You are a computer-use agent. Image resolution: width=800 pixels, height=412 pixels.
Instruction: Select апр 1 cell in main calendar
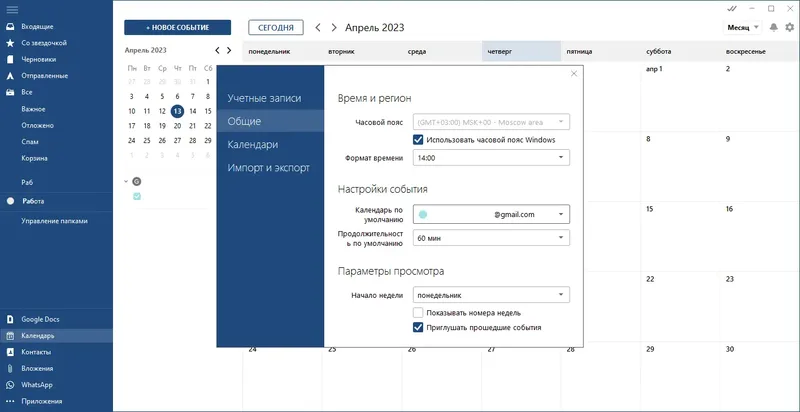pos(680,97)
